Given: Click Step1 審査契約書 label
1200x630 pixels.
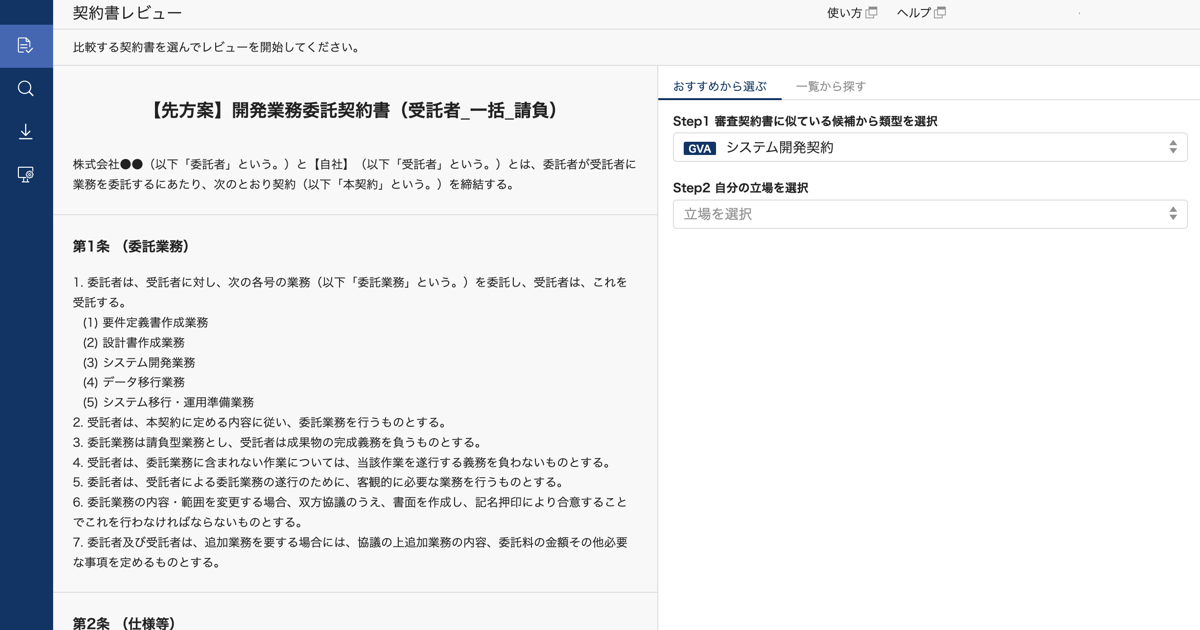Looking at the screenshot, I should tap(805, 121).
